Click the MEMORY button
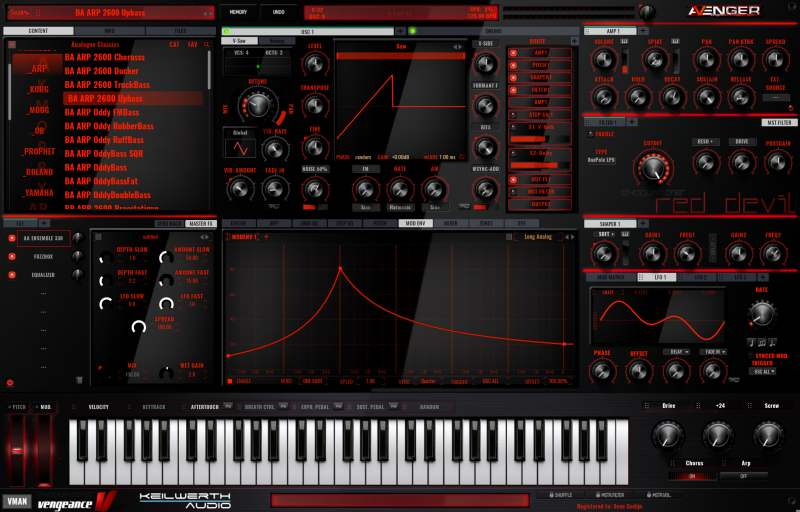The height and width of the screenshot is (512, 800). coord(238,12)
